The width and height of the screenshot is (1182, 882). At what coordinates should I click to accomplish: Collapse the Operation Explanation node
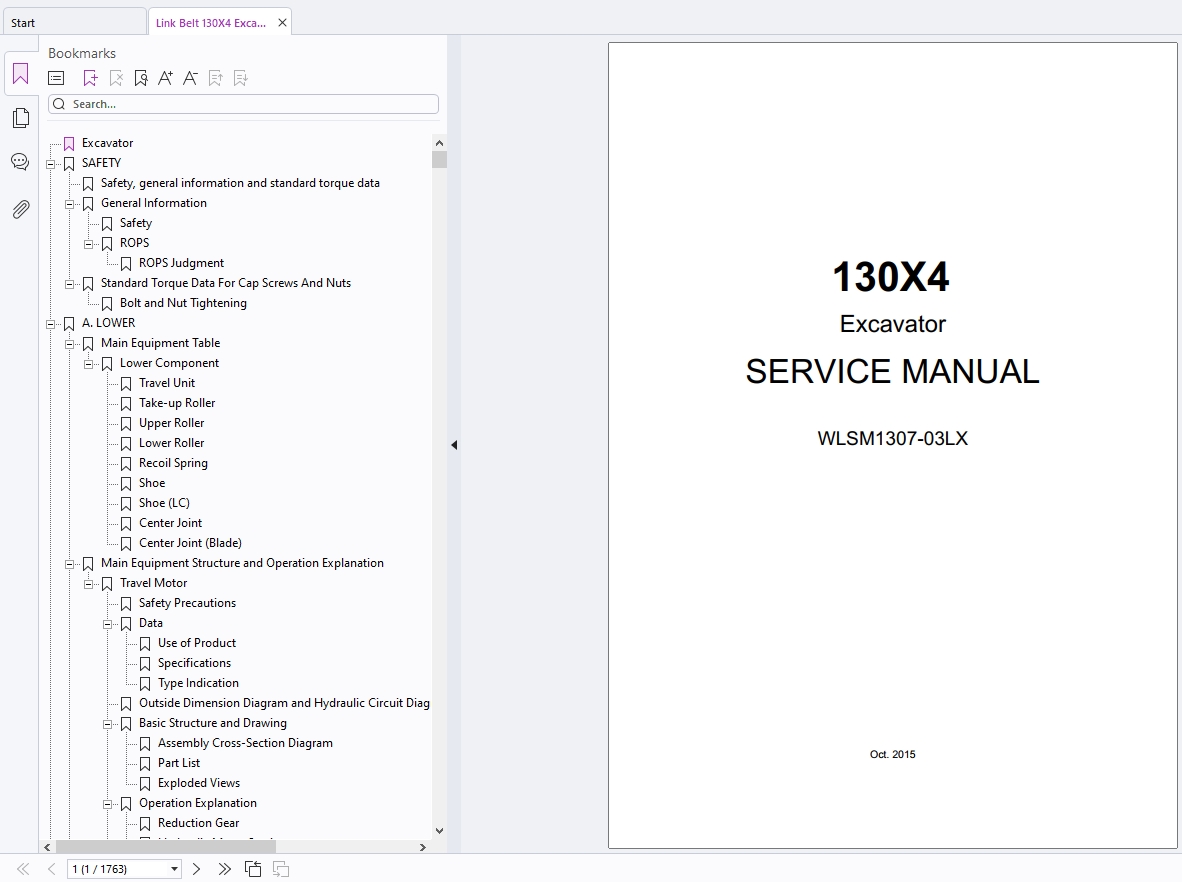107,804
